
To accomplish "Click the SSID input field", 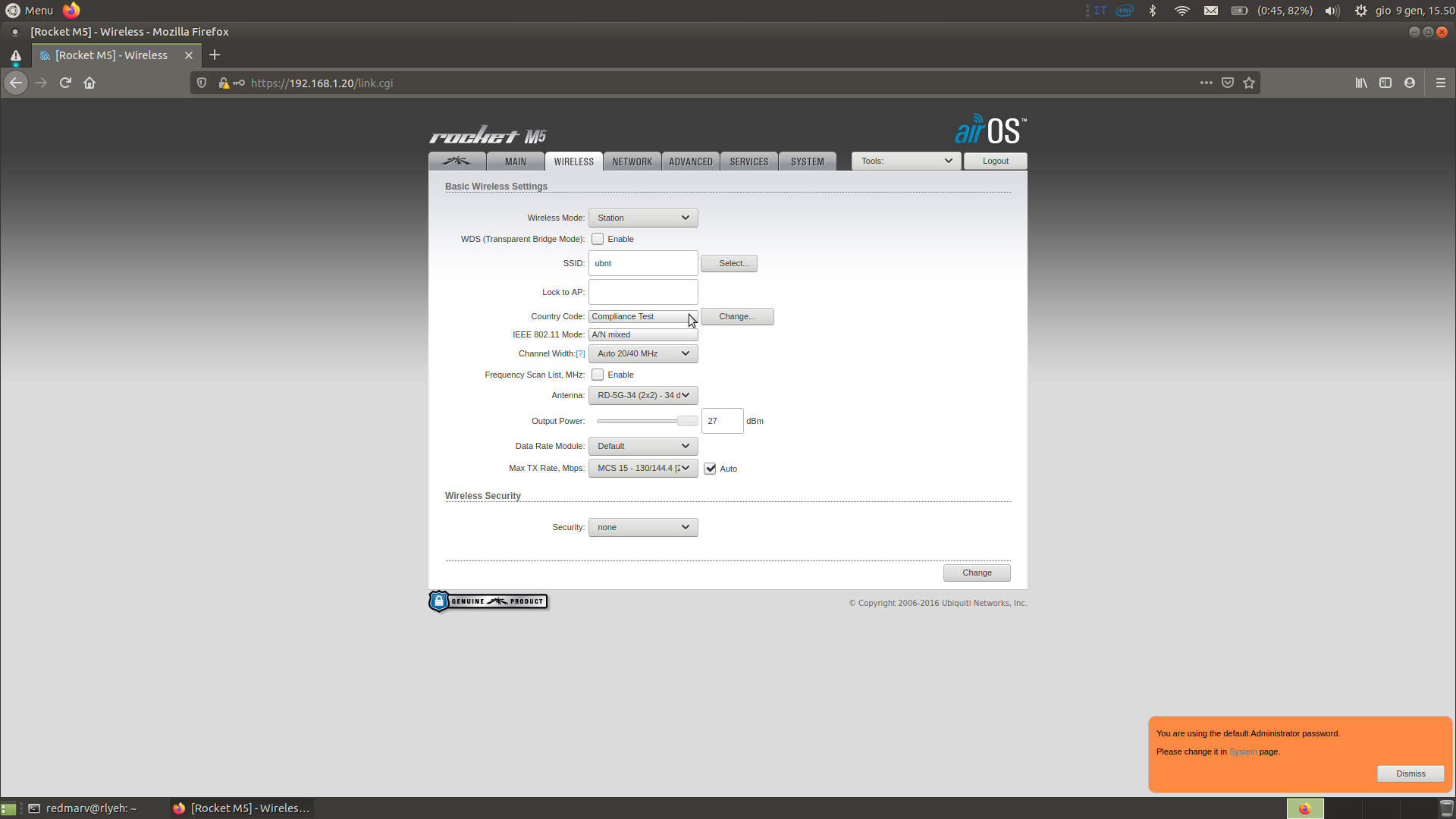I will click(643, 263).
